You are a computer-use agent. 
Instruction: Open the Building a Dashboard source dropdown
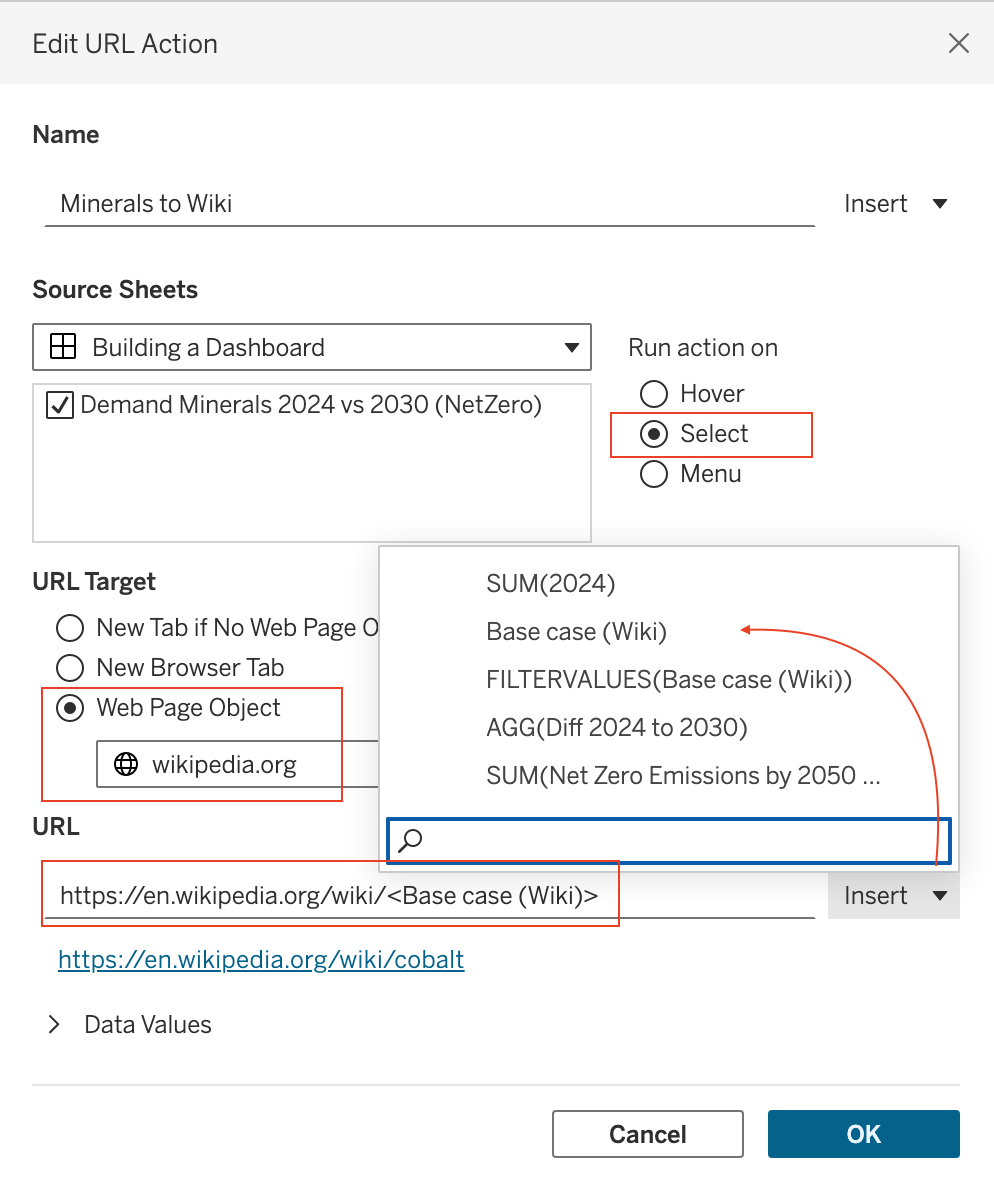click(x=311, y=347)
